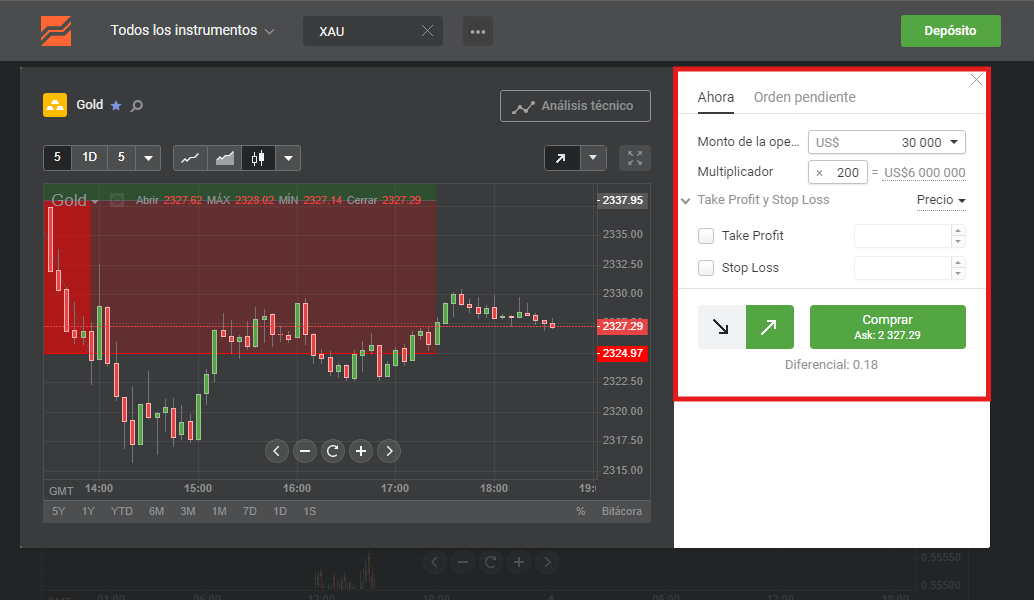Enable the Stop Loss checkbox
Image resolution: width=1034 pixels, height=600 pixels.
tap(706, 268)
